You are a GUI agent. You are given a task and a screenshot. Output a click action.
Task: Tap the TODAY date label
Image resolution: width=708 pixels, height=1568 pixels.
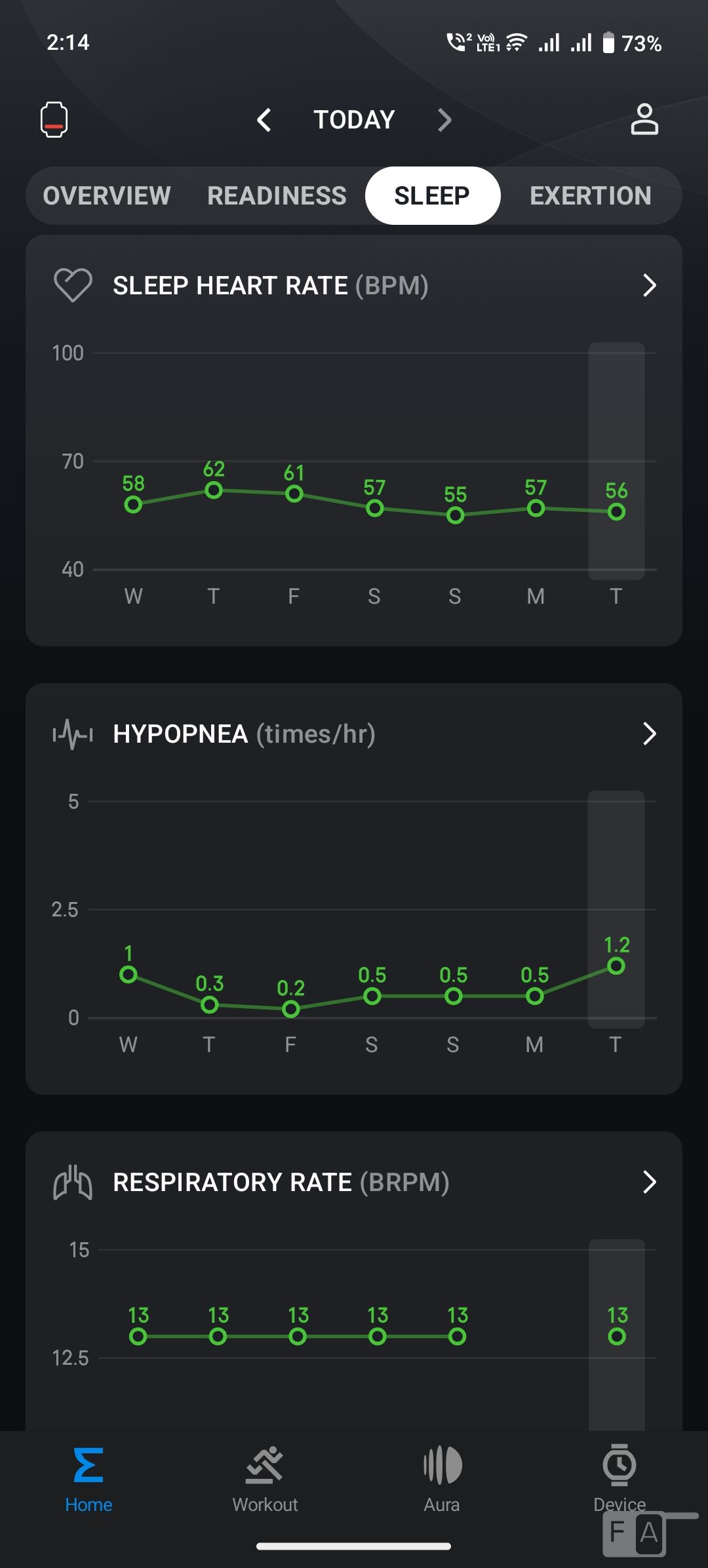[x=354, y=120]
